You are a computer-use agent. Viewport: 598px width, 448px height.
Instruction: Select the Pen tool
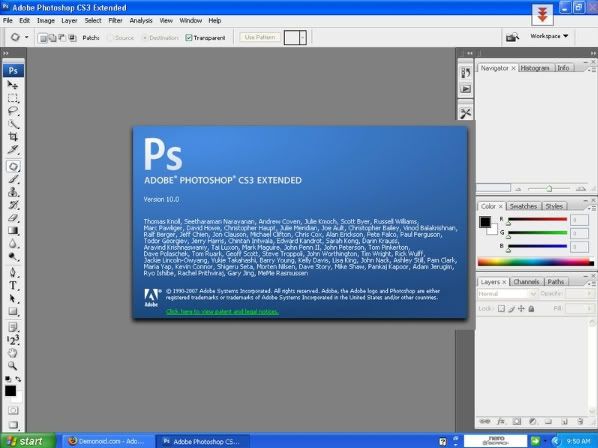point(13,272)
